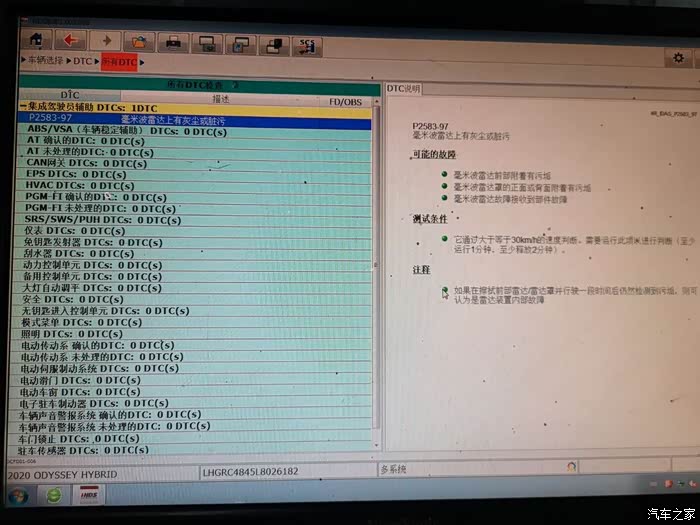This screenshot has width=700, height=525.
Task: Select 车门锁止 DTCs row
Action: (188, 439)
